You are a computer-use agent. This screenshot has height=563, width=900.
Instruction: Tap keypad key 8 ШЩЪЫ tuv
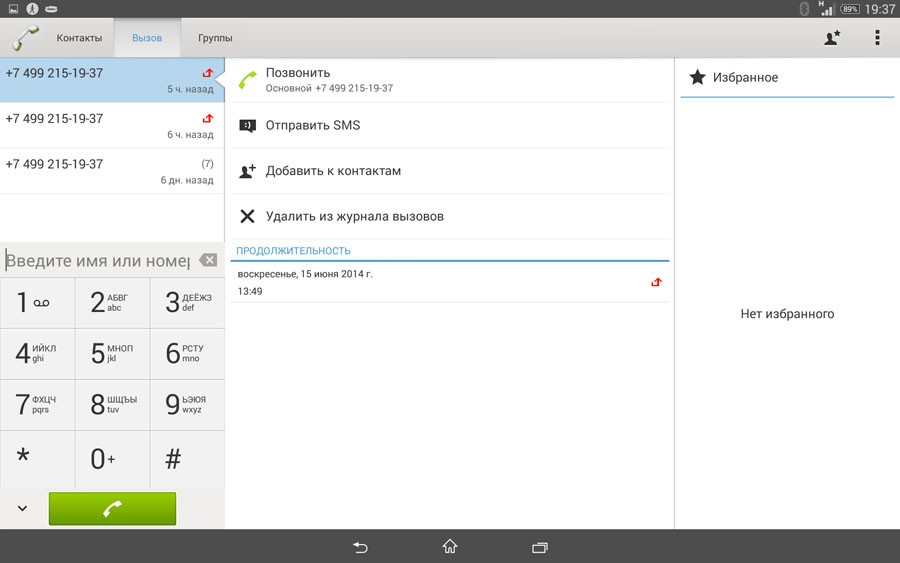112,405
